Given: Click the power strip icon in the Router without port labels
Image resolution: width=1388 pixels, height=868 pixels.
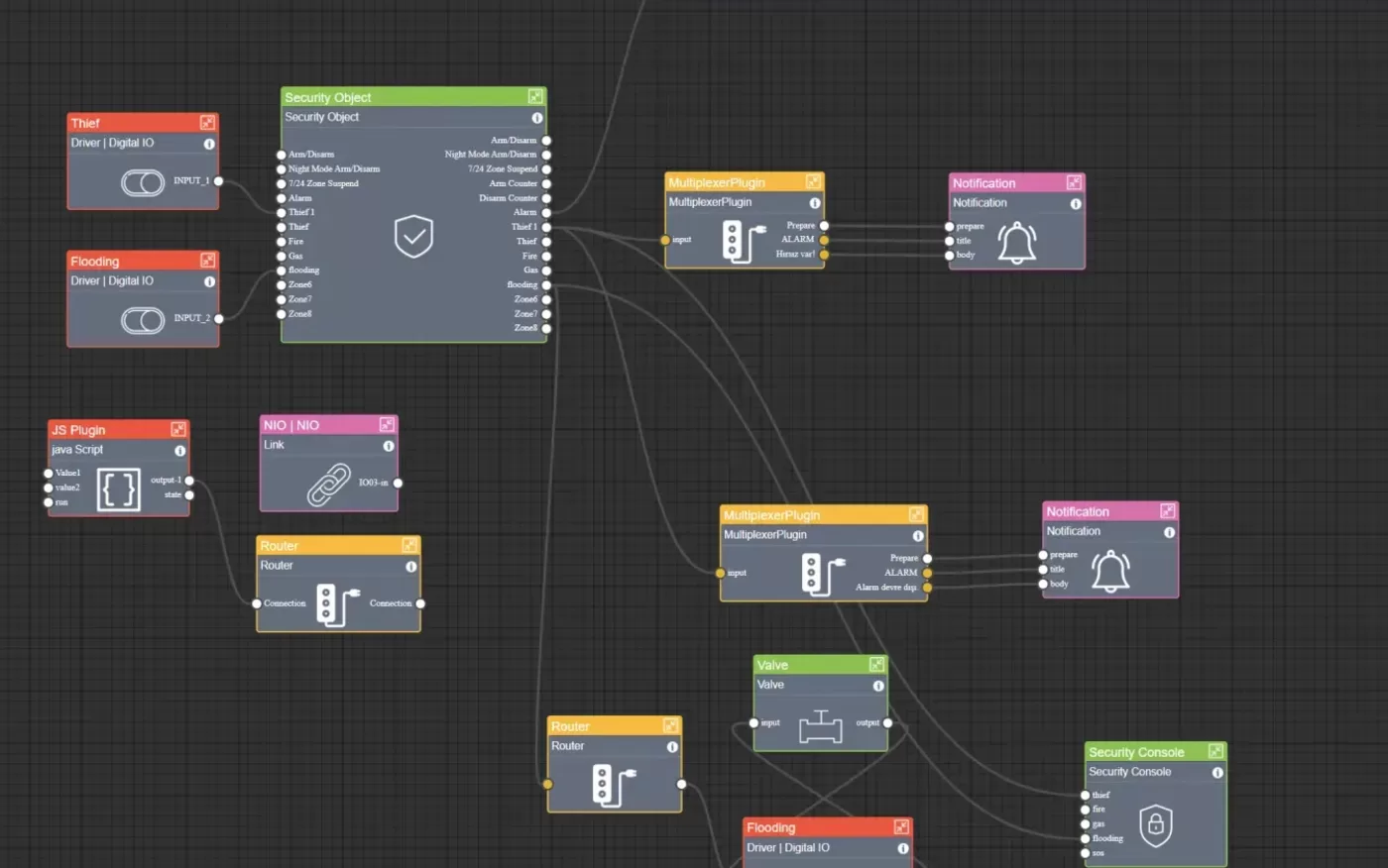Looking at the screenshot, I should [614, 785].
